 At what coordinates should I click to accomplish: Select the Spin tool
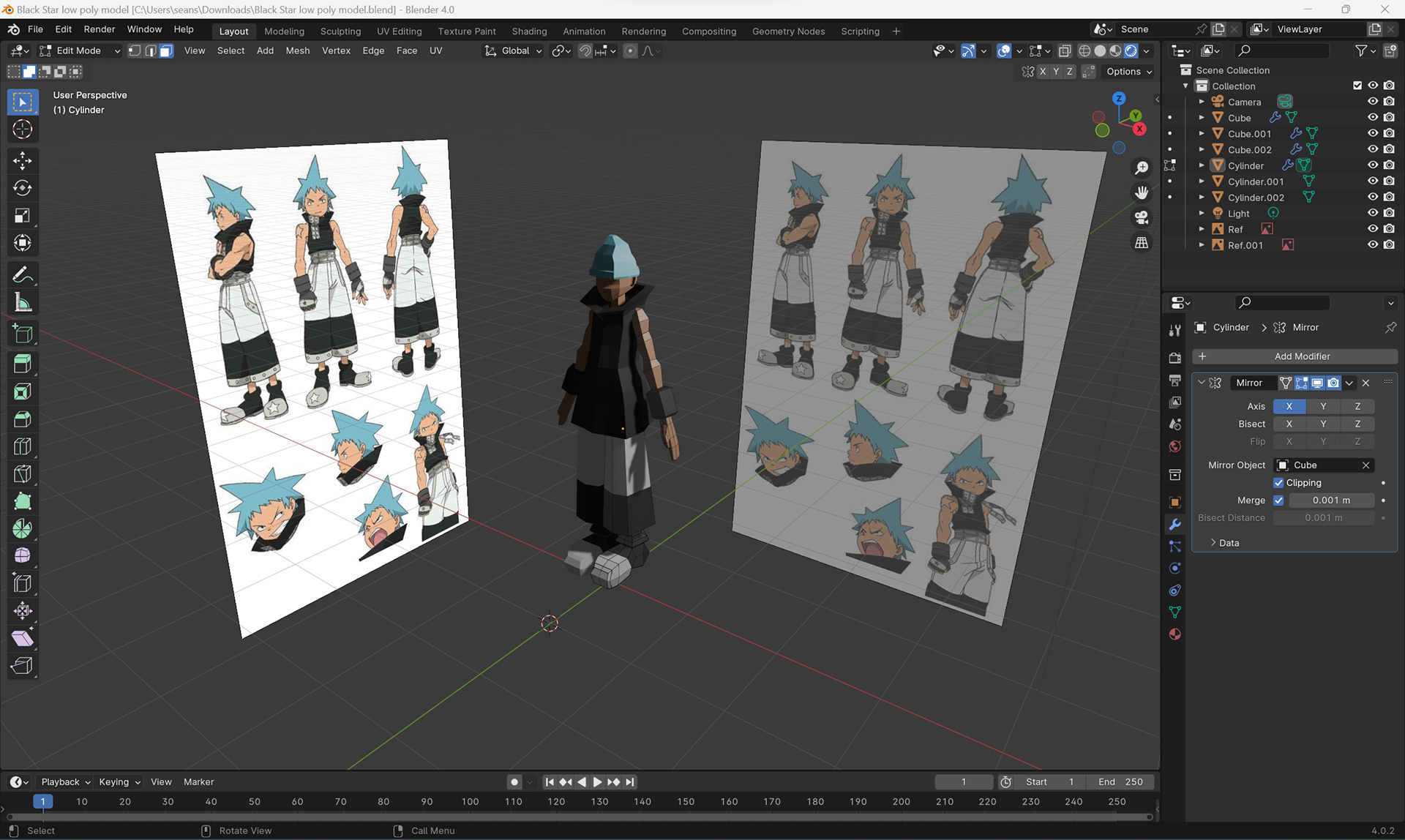coord(23,528)
